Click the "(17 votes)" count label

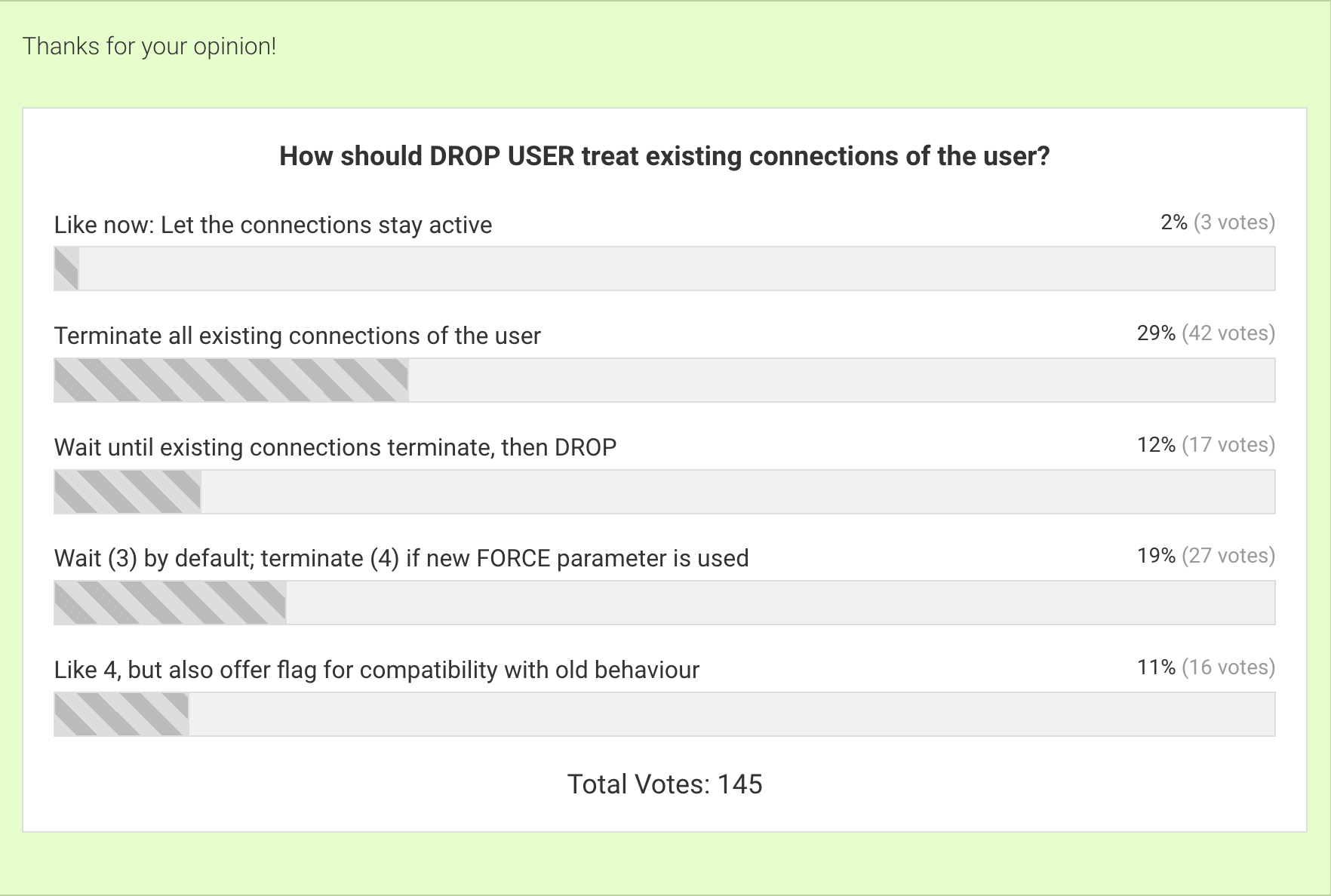coord(1228,445)
